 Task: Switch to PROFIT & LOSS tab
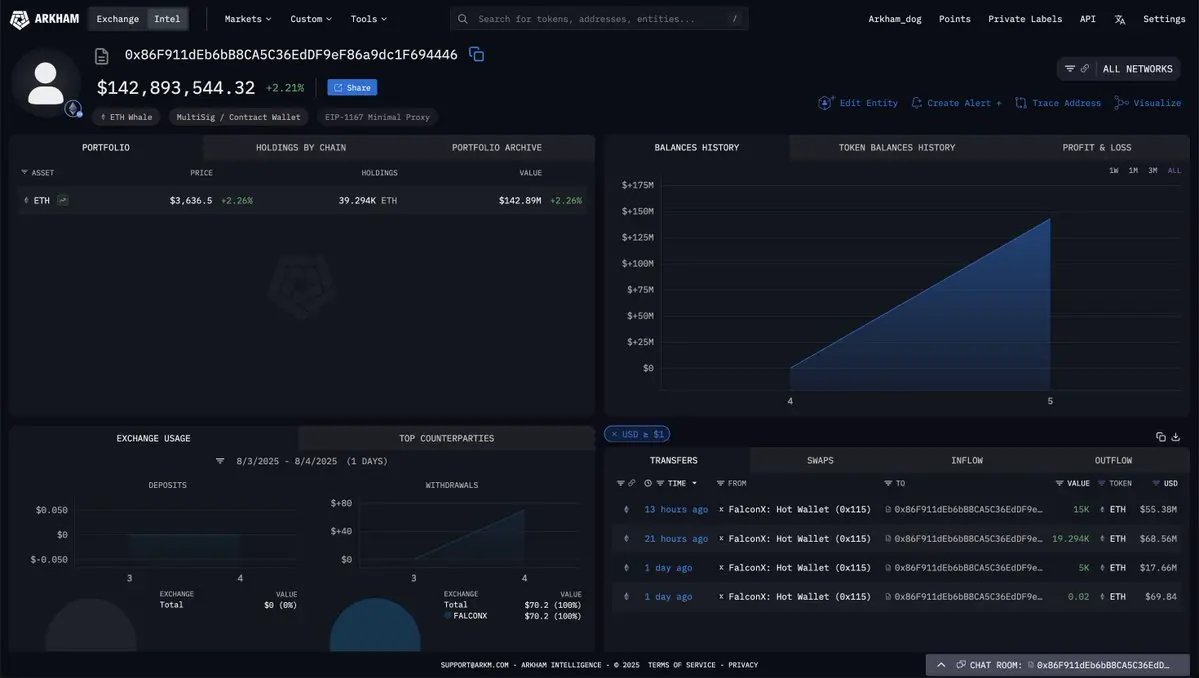(1097, 148)
